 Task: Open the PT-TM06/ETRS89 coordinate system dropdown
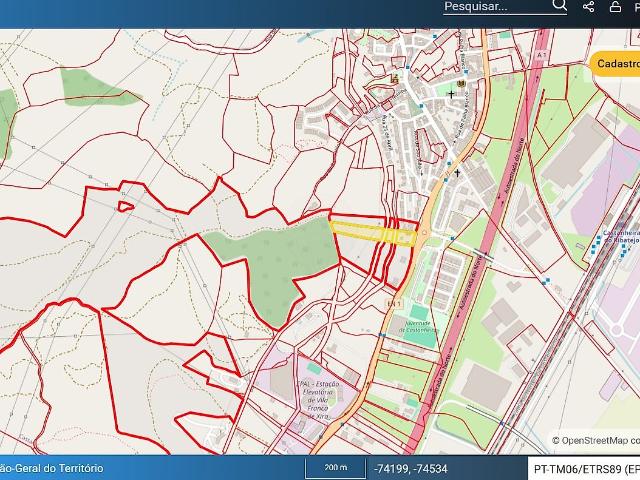(585, 468)
